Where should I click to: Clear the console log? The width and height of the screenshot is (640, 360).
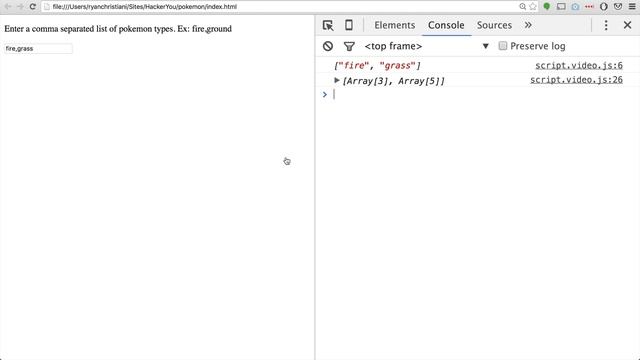click(x=328, y=46)
